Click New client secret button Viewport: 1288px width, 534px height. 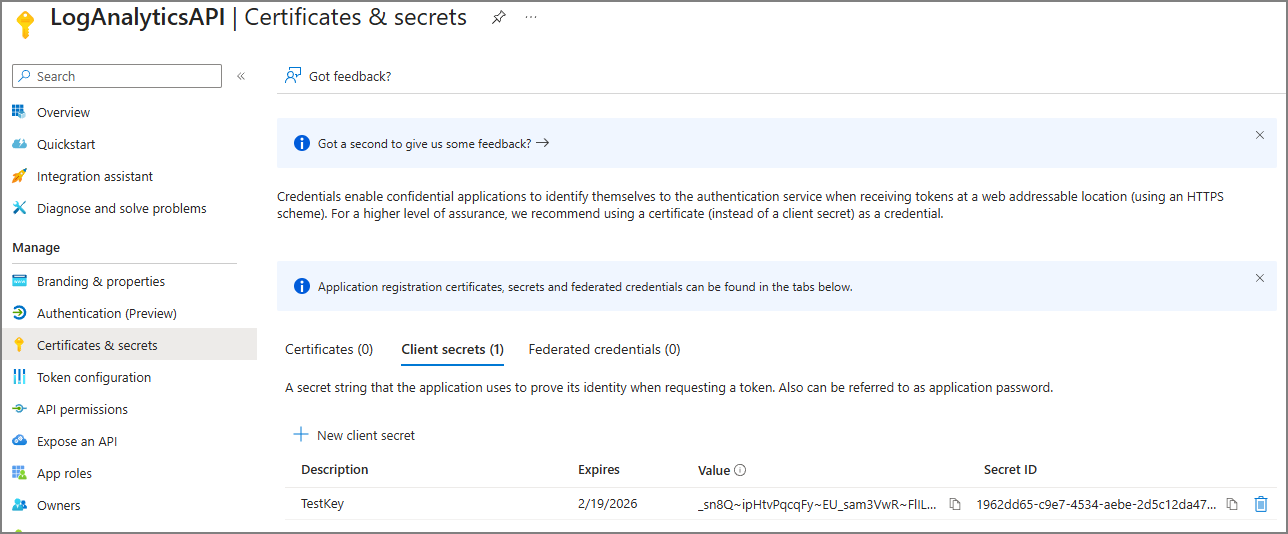(x=354, y=435)
